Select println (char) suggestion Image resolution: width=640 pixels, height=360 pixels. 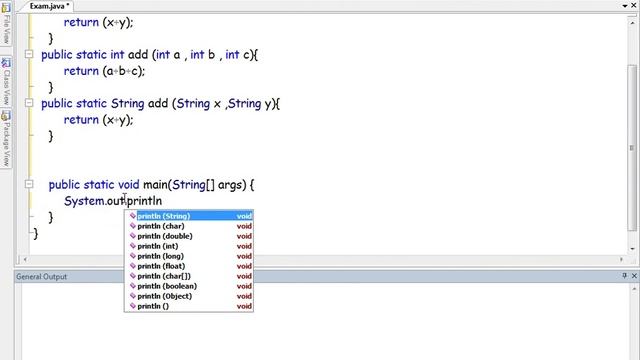pos(189,226)
